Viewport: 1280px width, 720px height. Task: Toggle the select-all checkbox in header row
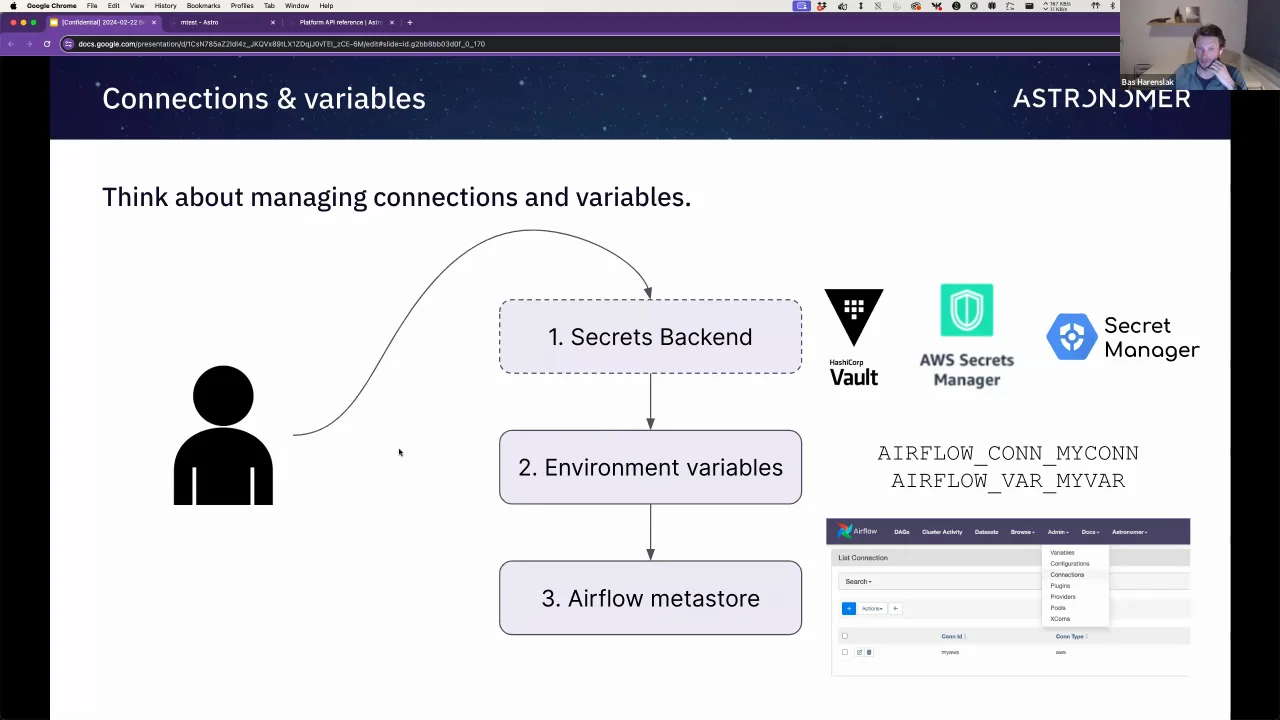[845, 636]
